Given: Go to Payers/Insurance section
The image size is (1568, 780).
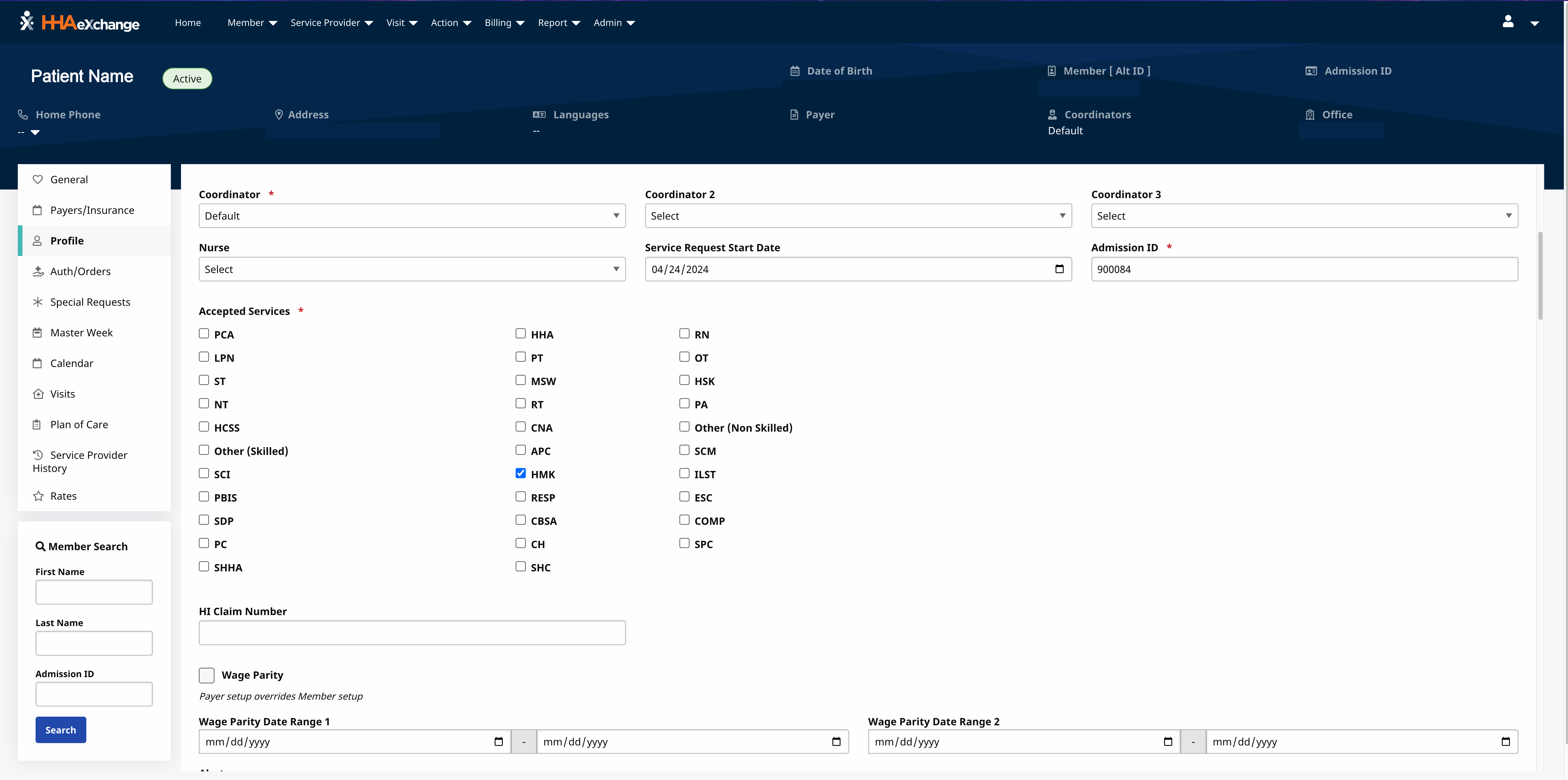Looking at the screenshot, I should 92,210.
